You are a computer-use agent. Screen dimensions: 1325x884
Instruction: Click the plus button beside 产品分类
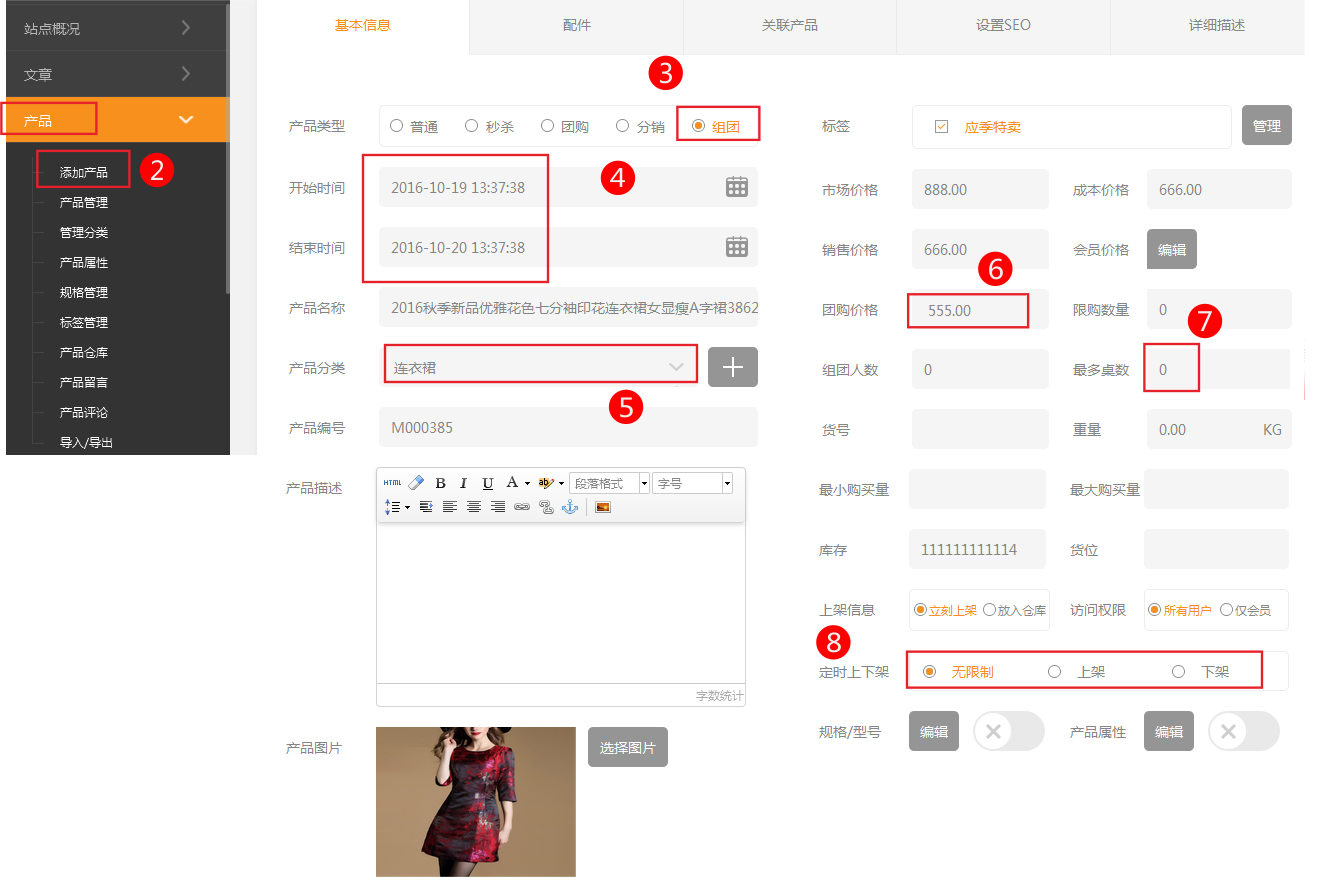click(732, 367)
